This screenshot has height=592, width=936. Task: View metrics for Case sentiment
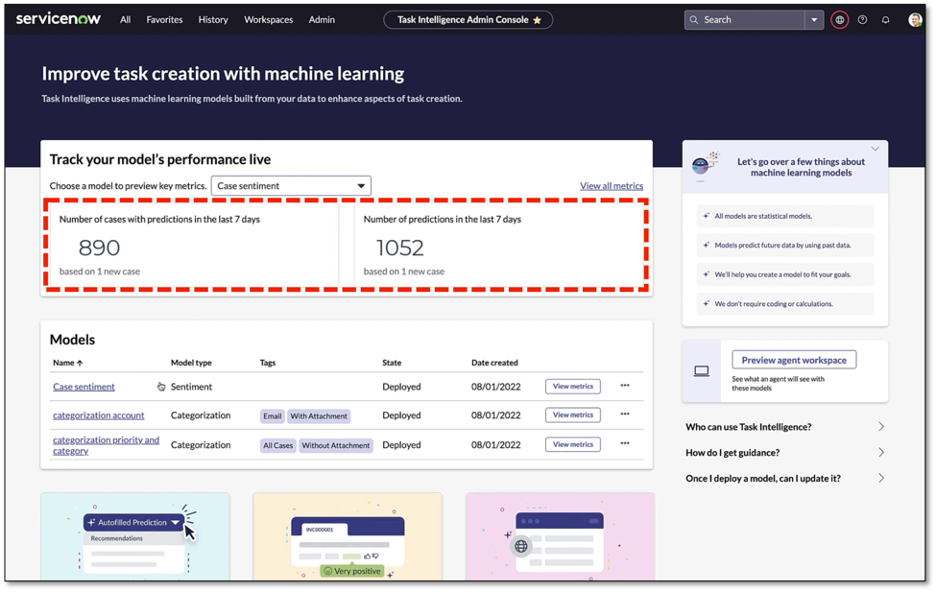573,386
